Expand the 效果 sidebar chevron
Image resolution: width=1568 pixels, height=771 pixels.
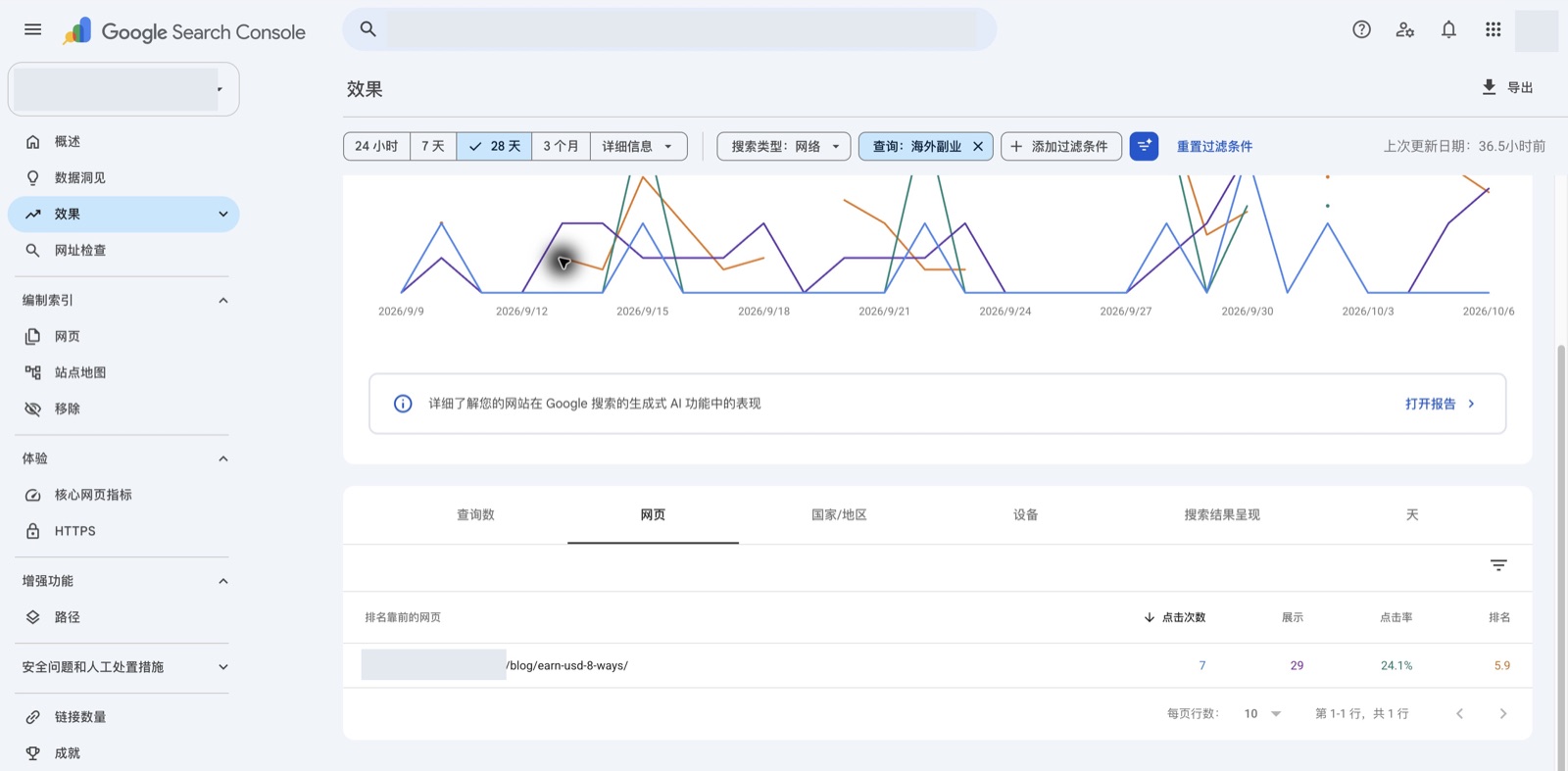(223, 214)
